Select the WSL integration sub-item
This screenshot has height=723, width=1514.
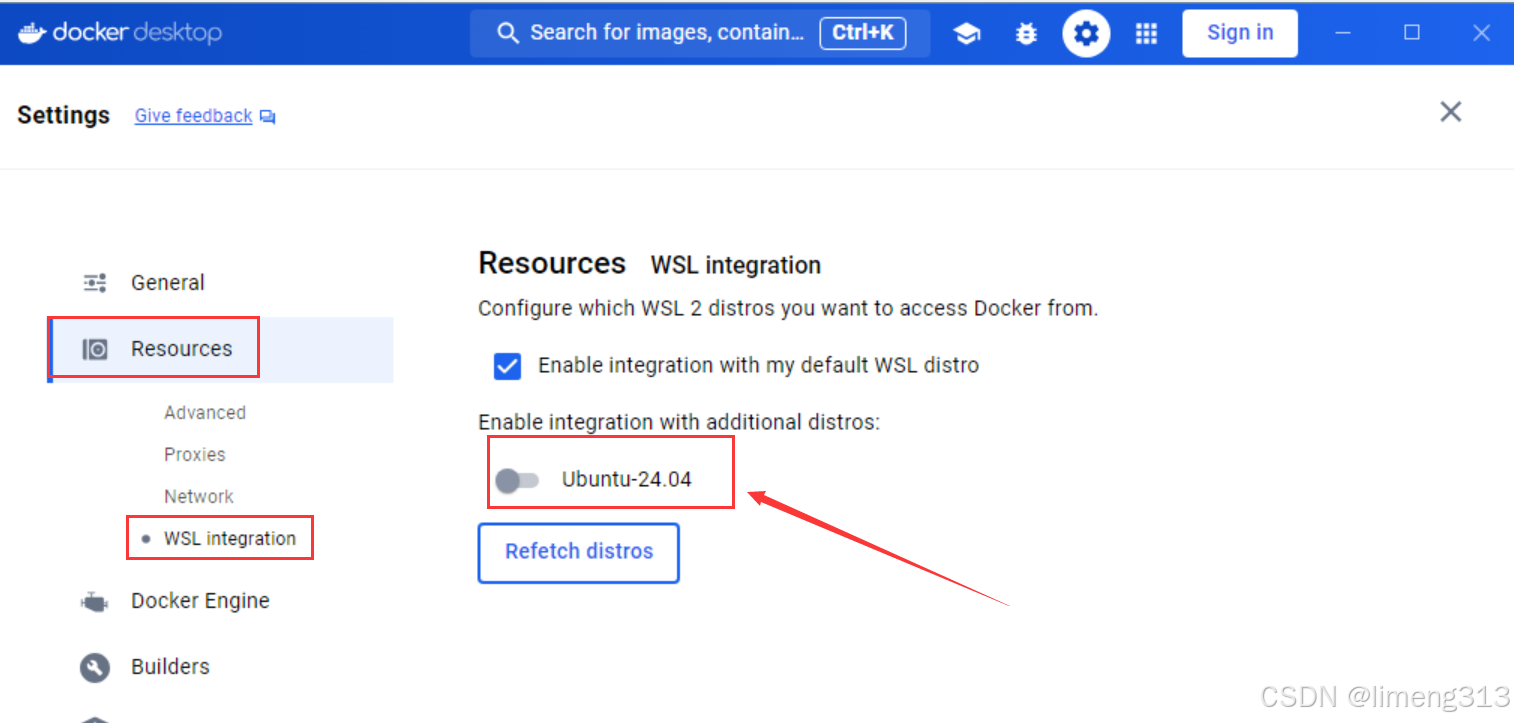[230, 539]
